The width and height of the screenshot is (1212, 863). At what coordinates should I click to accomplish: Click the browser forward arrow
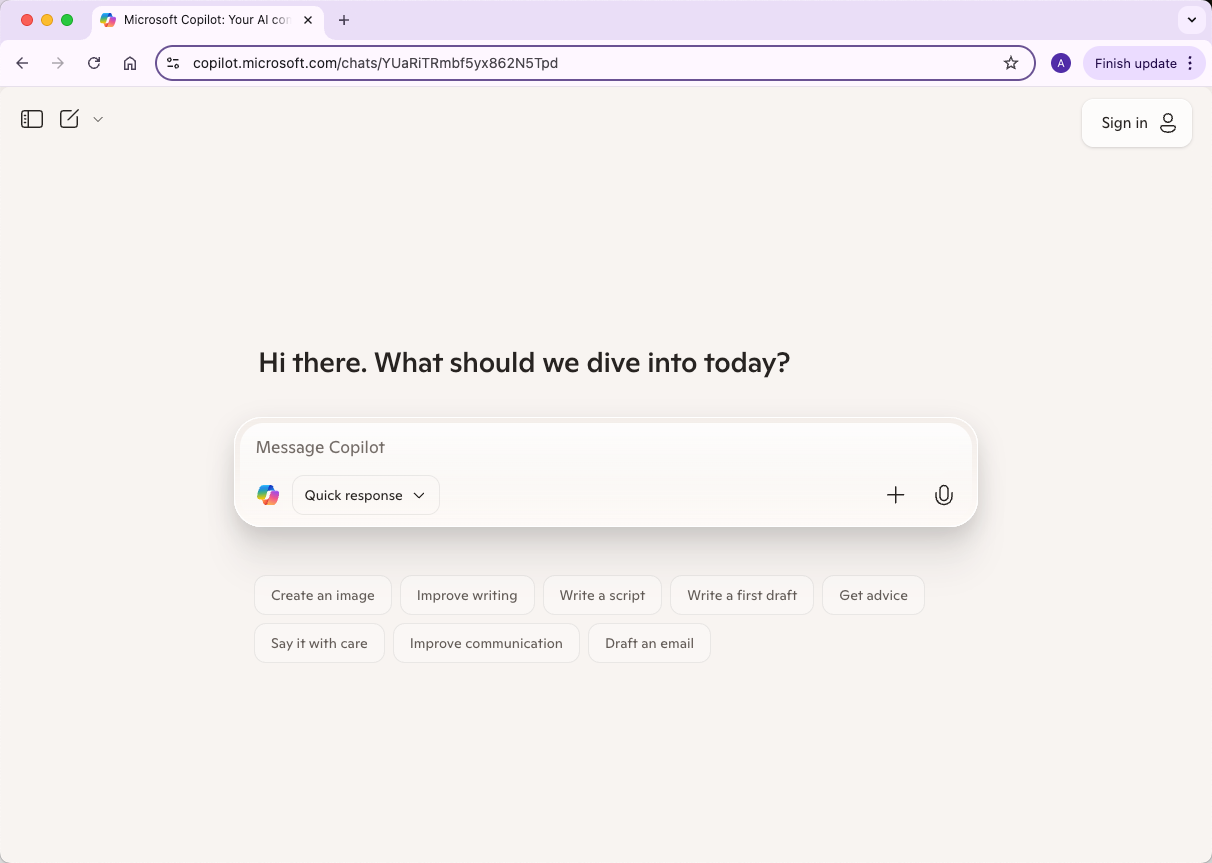coord(58,63)
